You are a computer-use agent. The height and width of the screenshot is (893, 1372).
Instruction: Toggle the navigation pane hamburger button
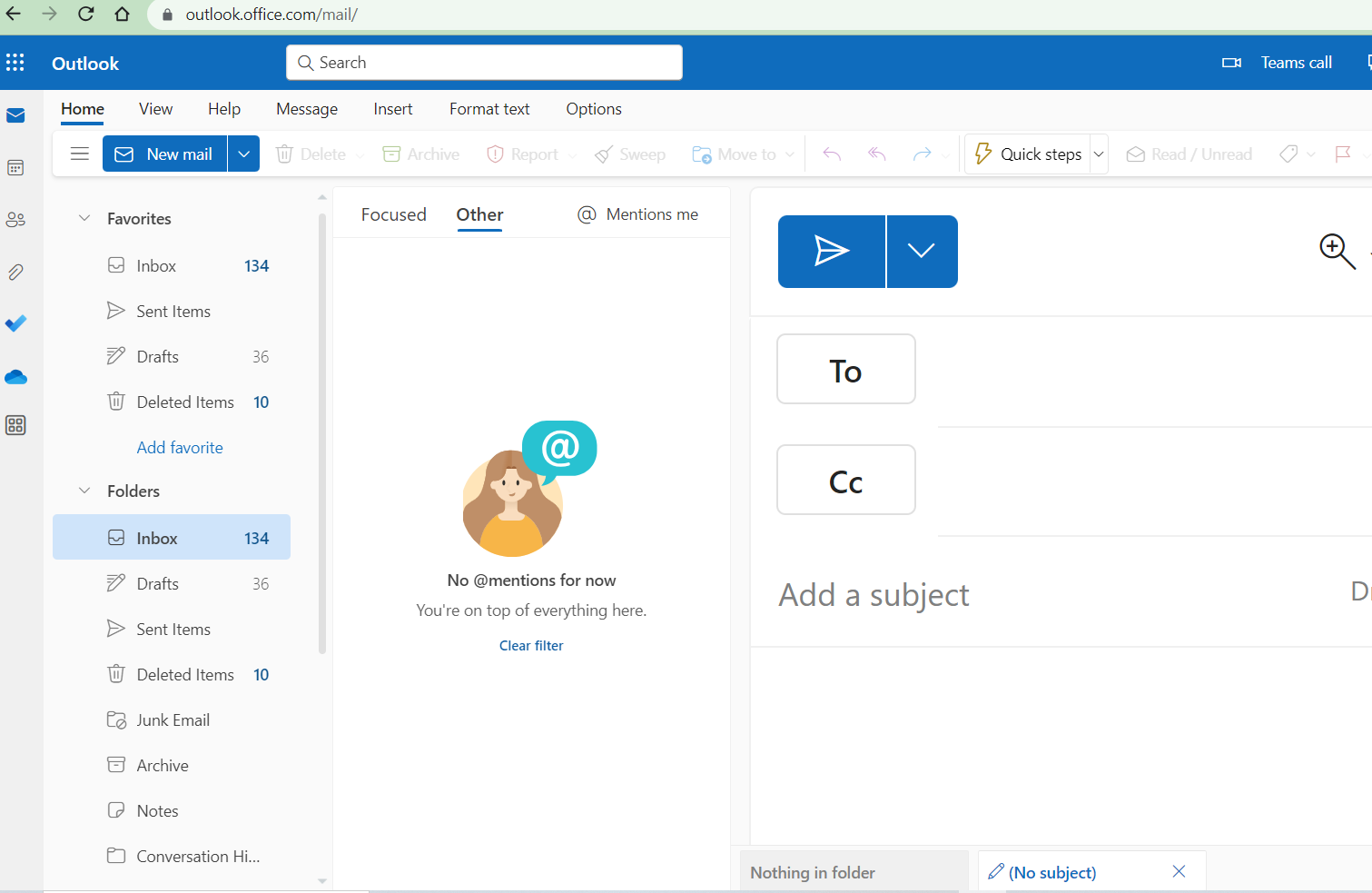coord(80,154)
